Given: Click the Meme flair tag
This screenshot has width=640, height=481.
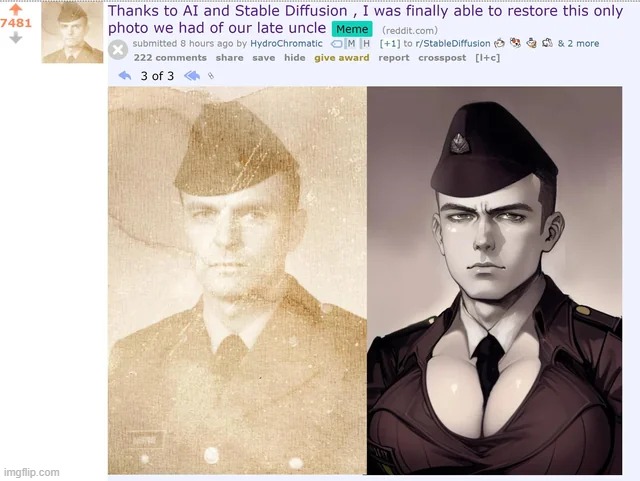Looking at the screenshot, I should click(x=352, y=29).
